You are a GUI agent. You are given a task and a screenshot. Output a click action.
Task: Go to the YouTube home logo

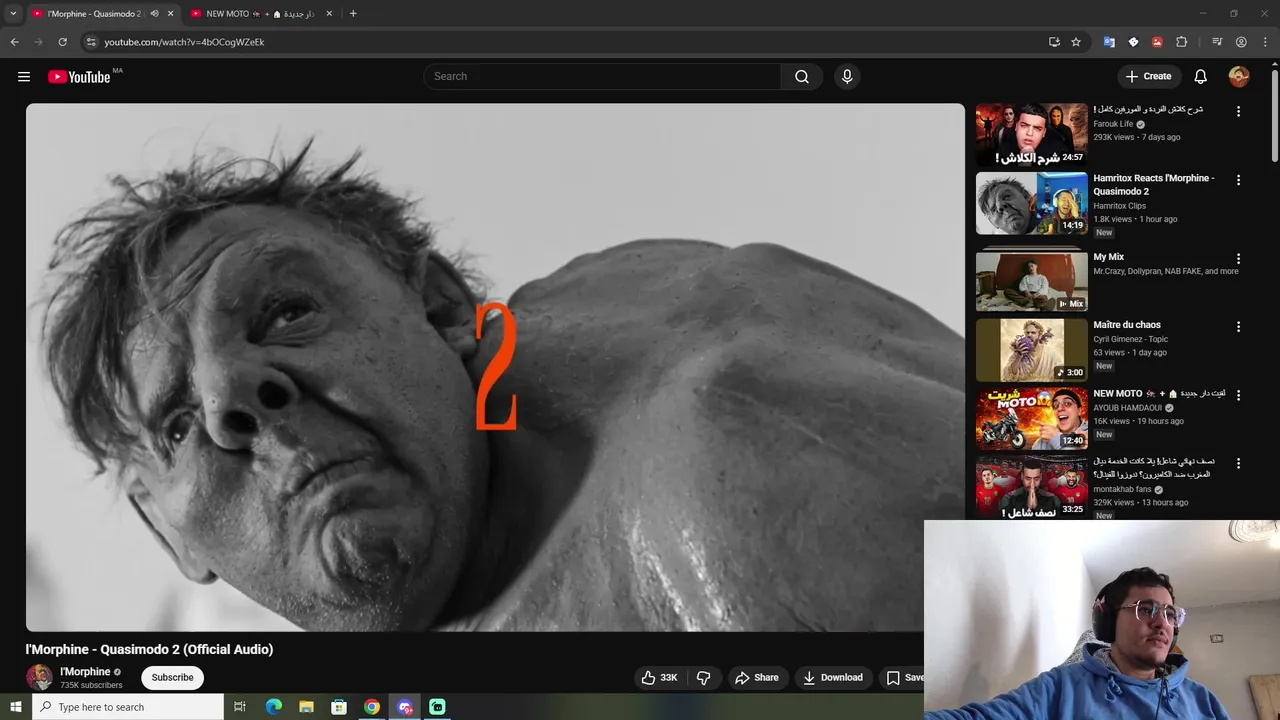tap(79, 77)
